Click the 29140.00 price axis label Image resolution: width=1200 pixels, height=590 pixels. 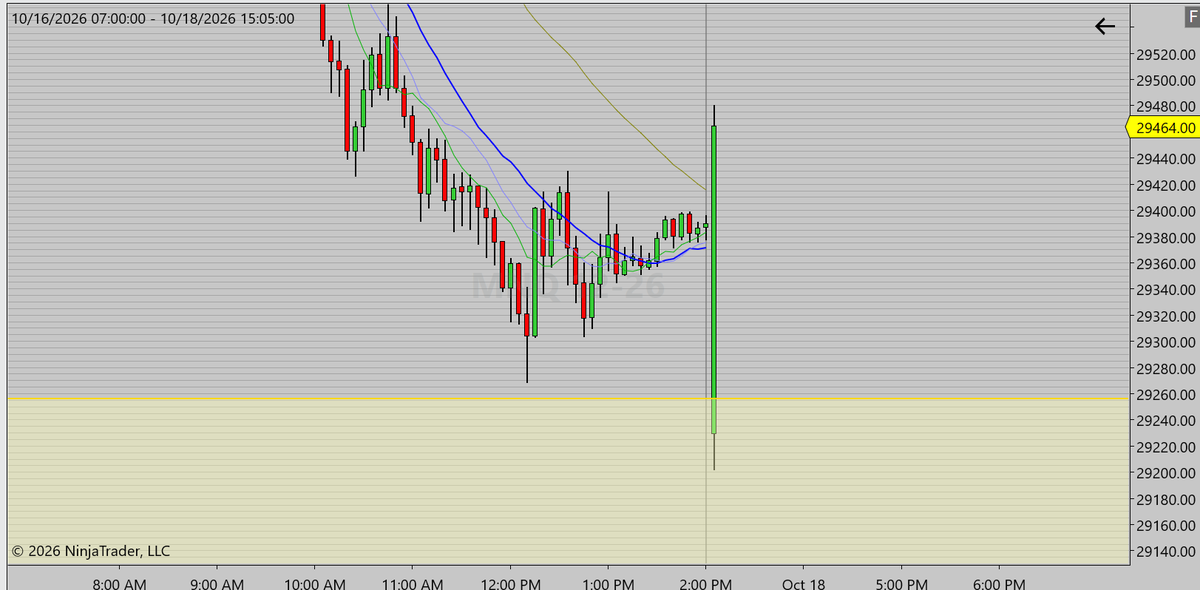[x=1166, y=551]
